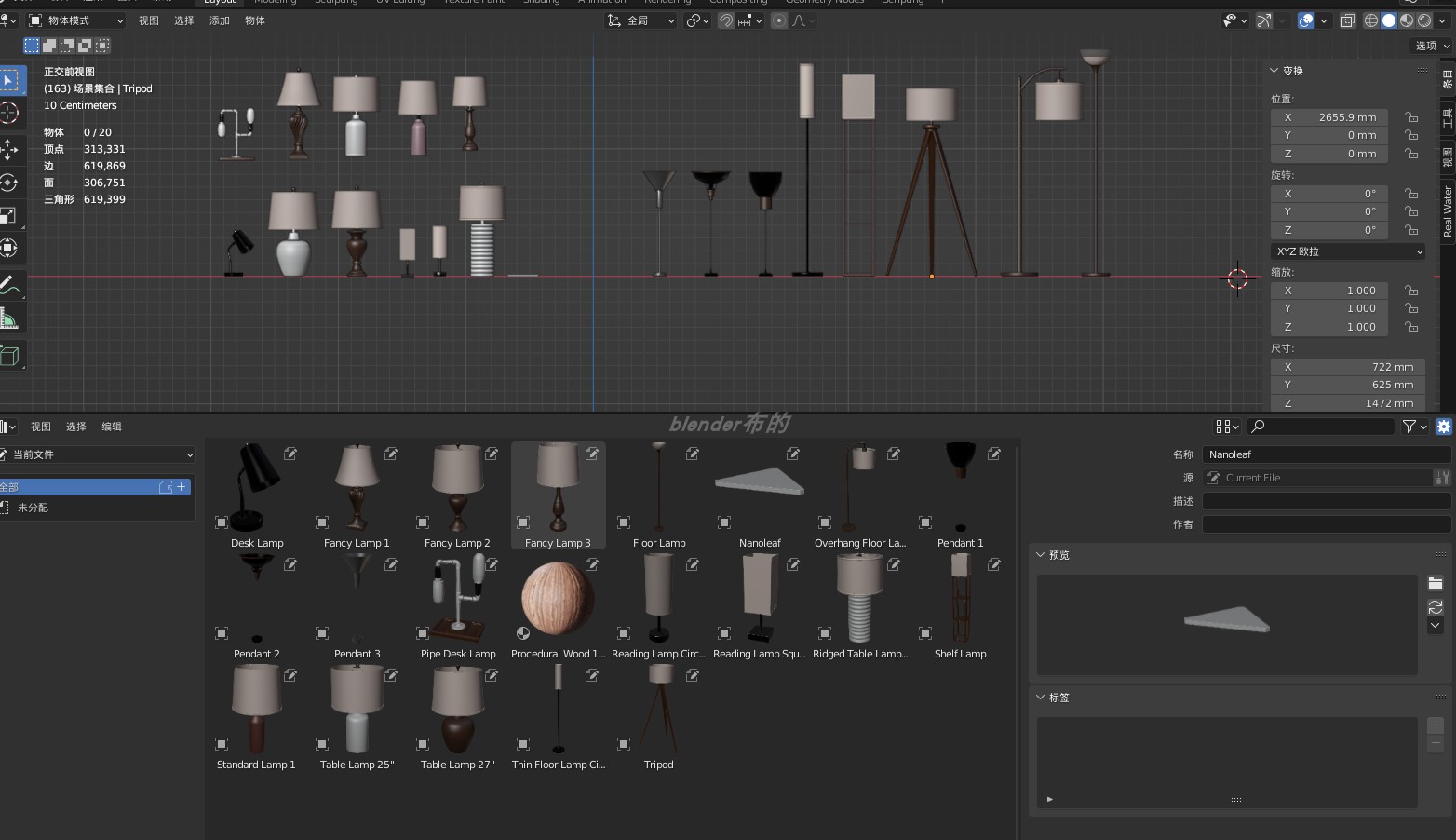Toggle viewport gizmos button

tap(1263, 20)
